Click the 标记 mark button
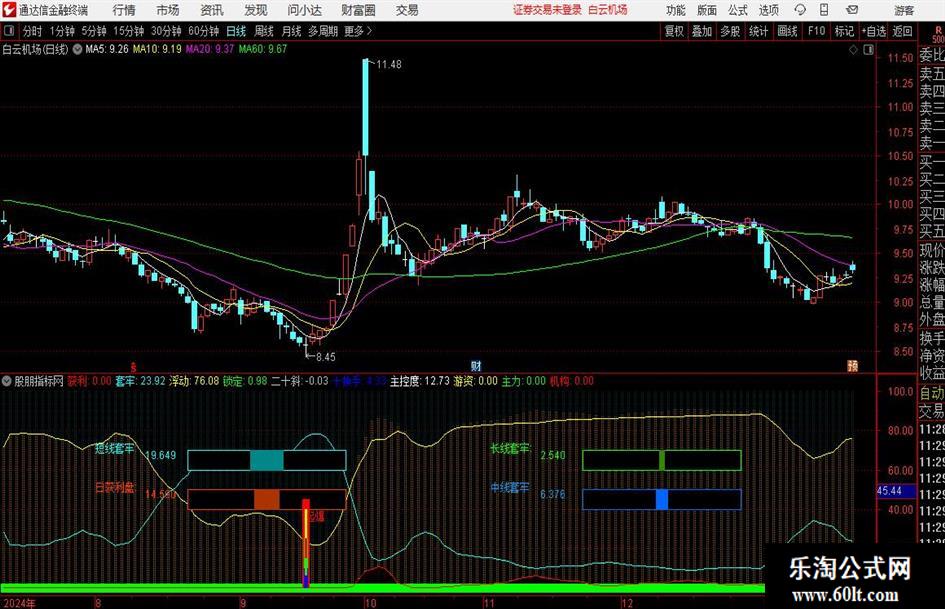 coord(844,31)
